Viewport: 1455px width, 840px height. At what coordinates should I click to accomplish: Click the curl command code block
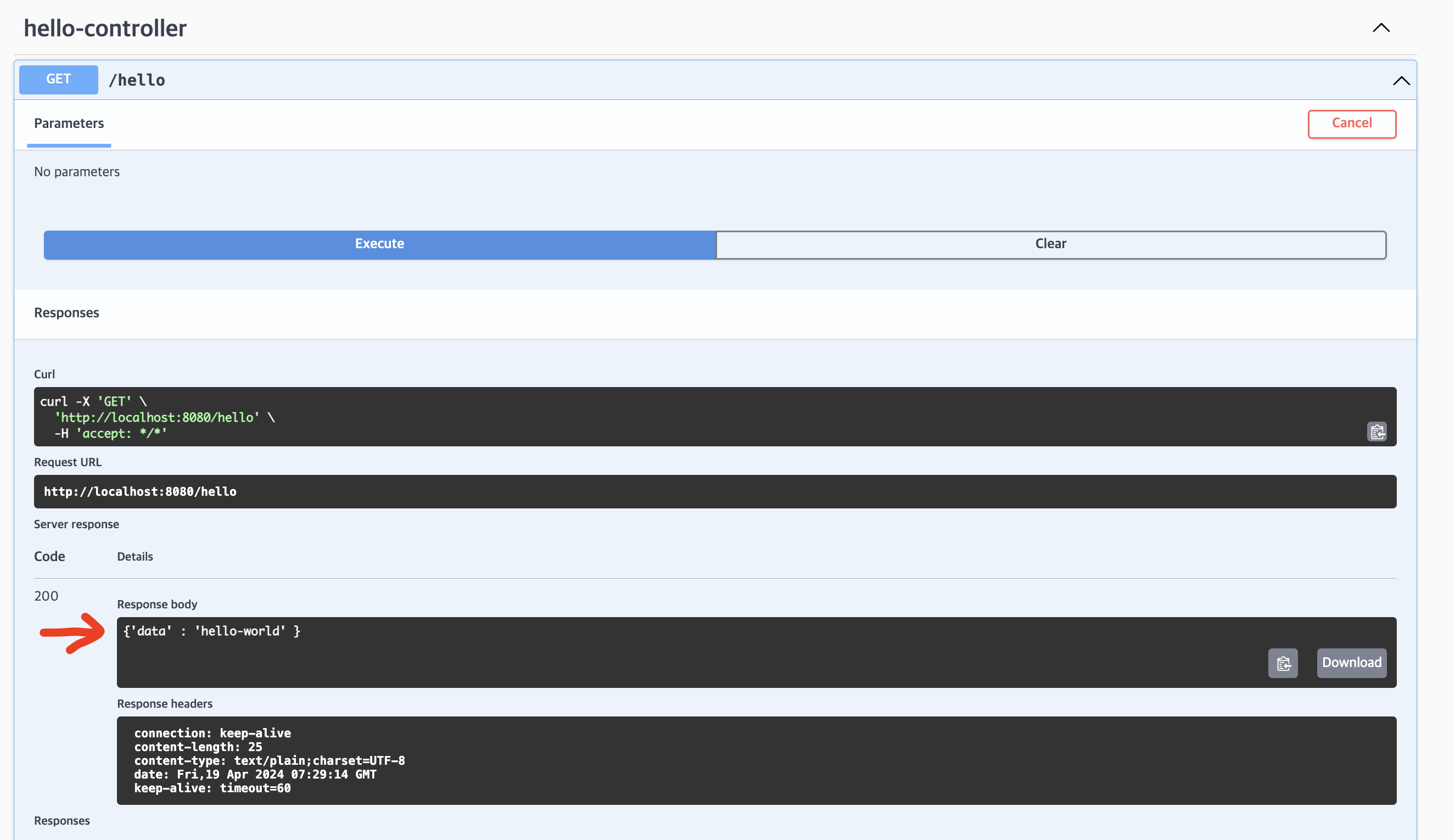tap(714, 416)
